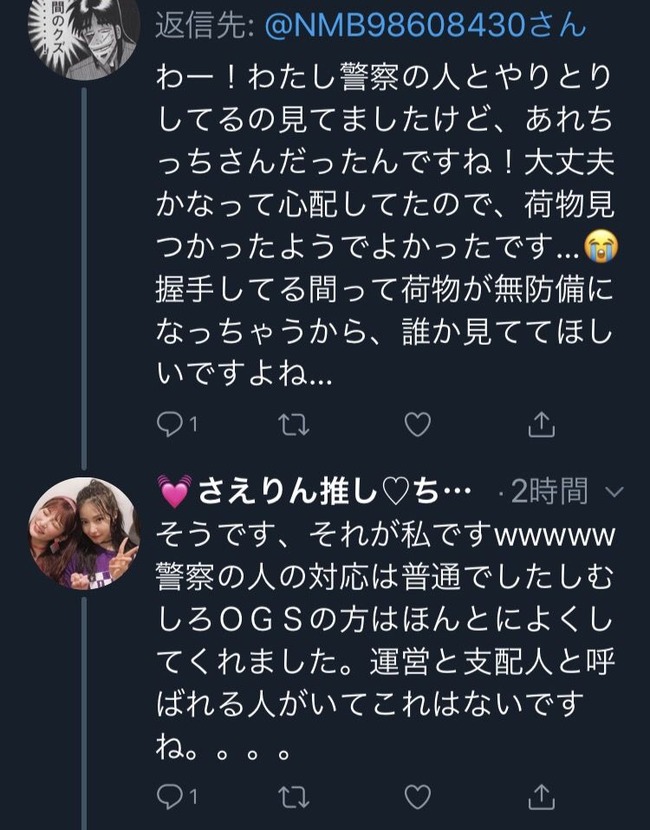Screen dimensions: 650x830
Task: Open the first tweet's text starting わー！
Action: [x=385, y=226]
